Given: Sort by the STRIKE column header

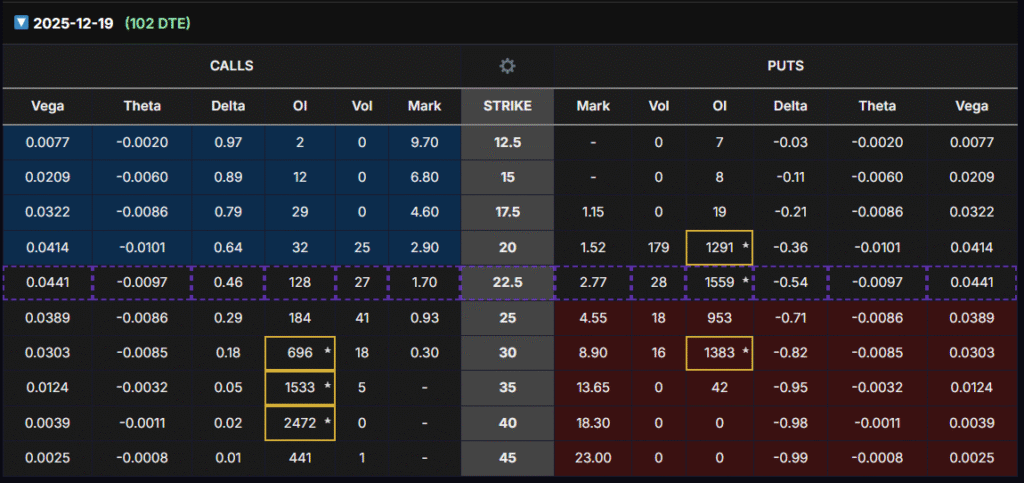Looking at the screenshot, I should click(507, 106).
